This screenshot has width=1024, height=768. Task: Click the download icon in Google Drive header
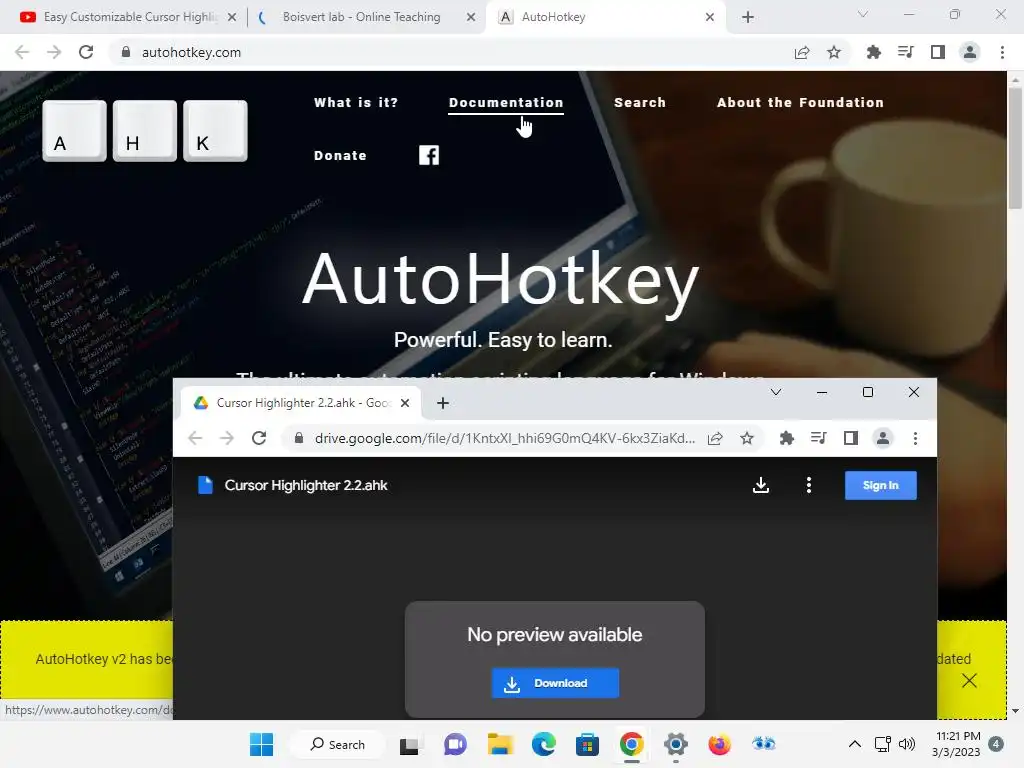coord(761,485)
